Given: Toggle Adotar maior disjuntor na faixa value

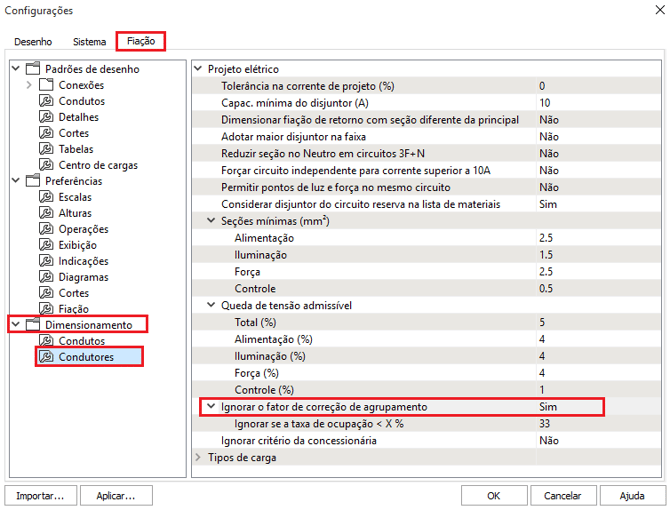Looking at the screenshot, I should coord(548,136).
